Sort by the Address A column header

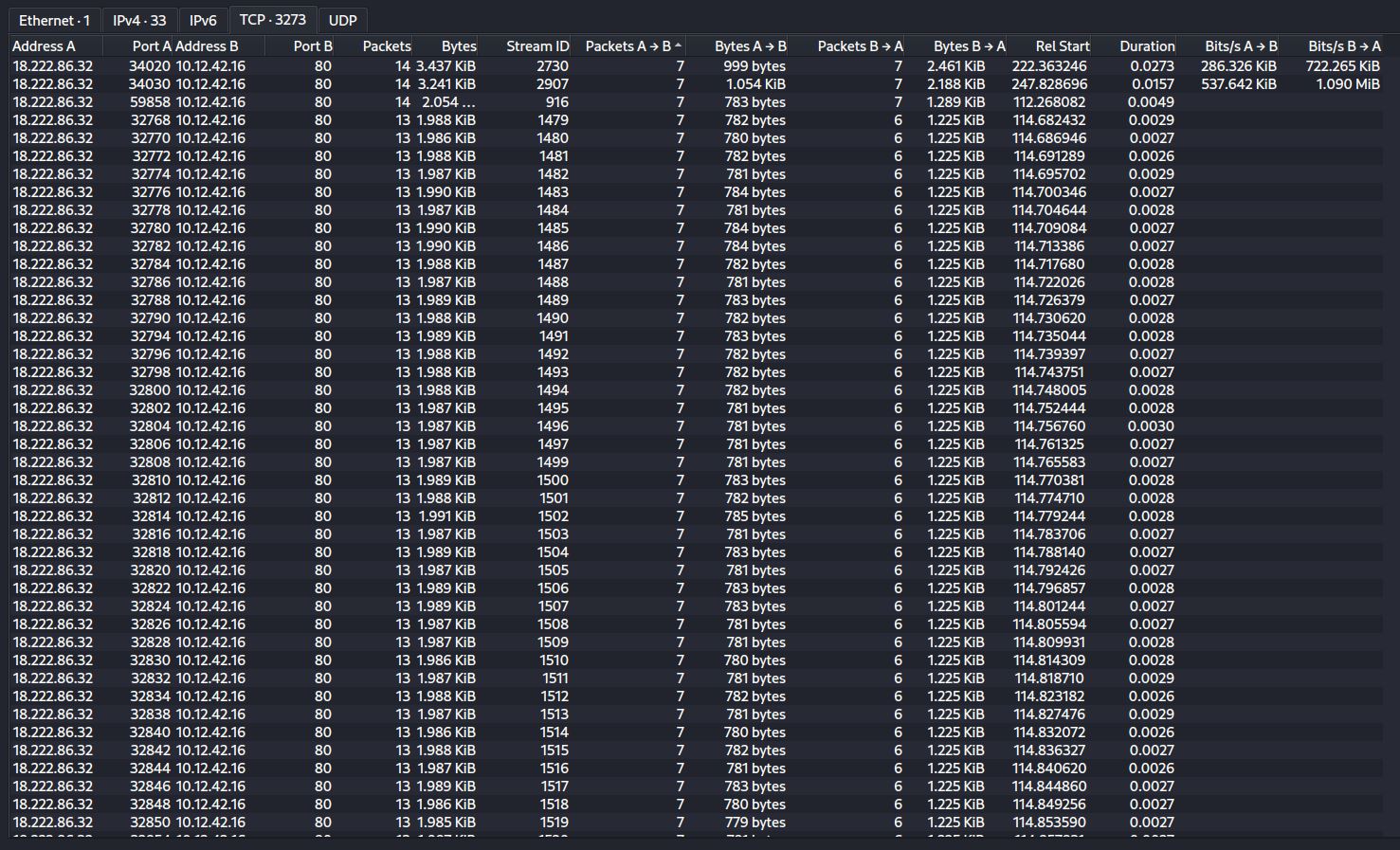pos(56,45)
